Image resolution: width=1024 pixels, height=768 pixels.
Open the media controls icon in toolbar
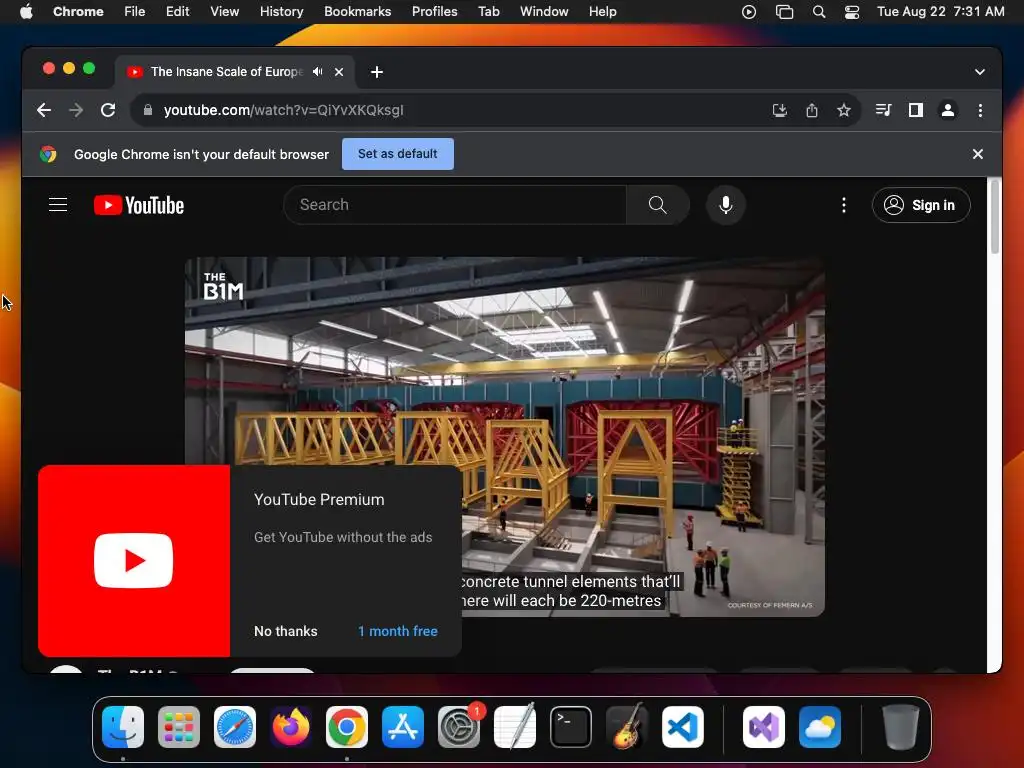[x=883, y=110]
